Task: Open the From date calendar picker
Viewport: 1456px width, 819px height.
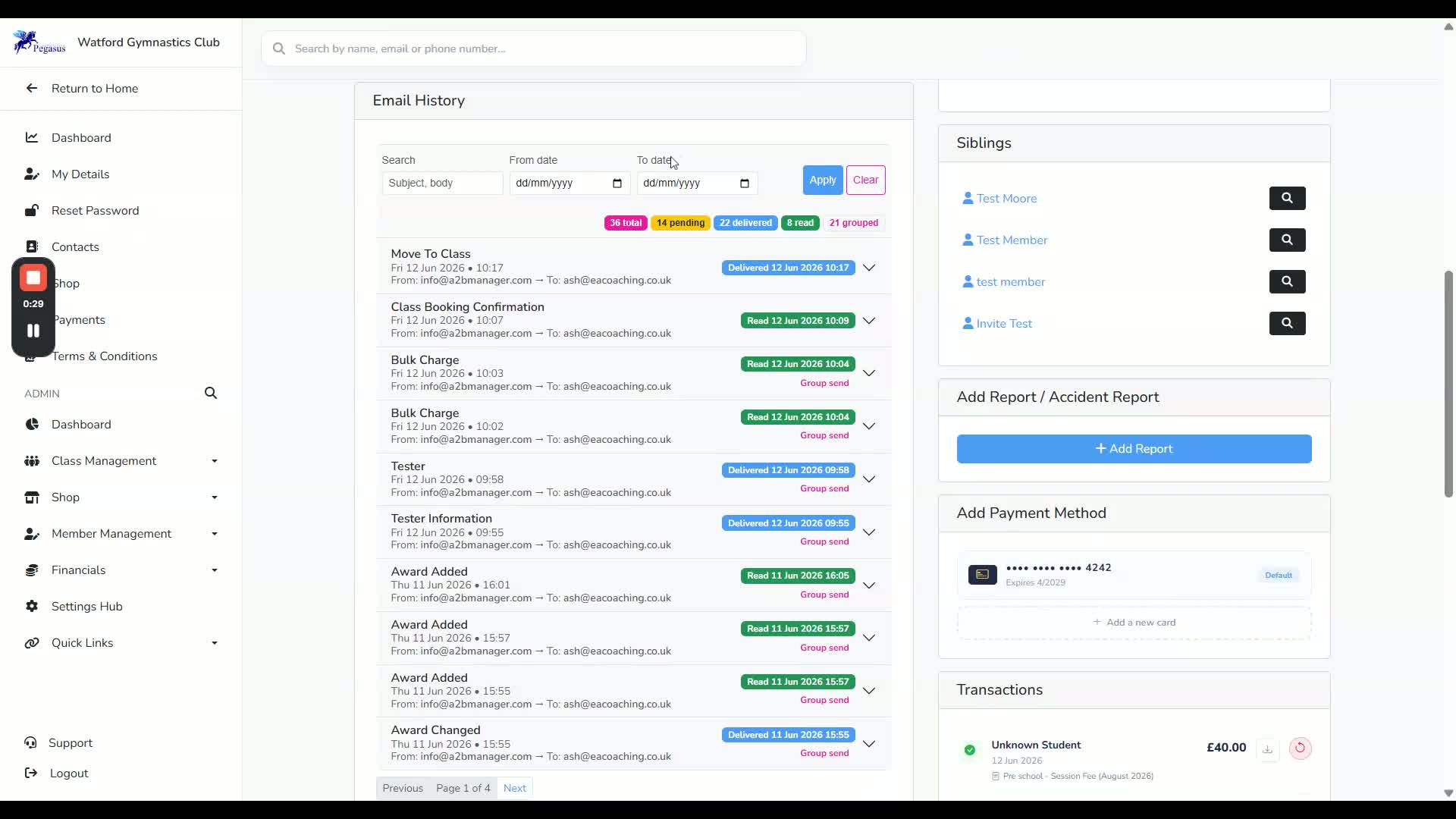Action: pos(617,184)
